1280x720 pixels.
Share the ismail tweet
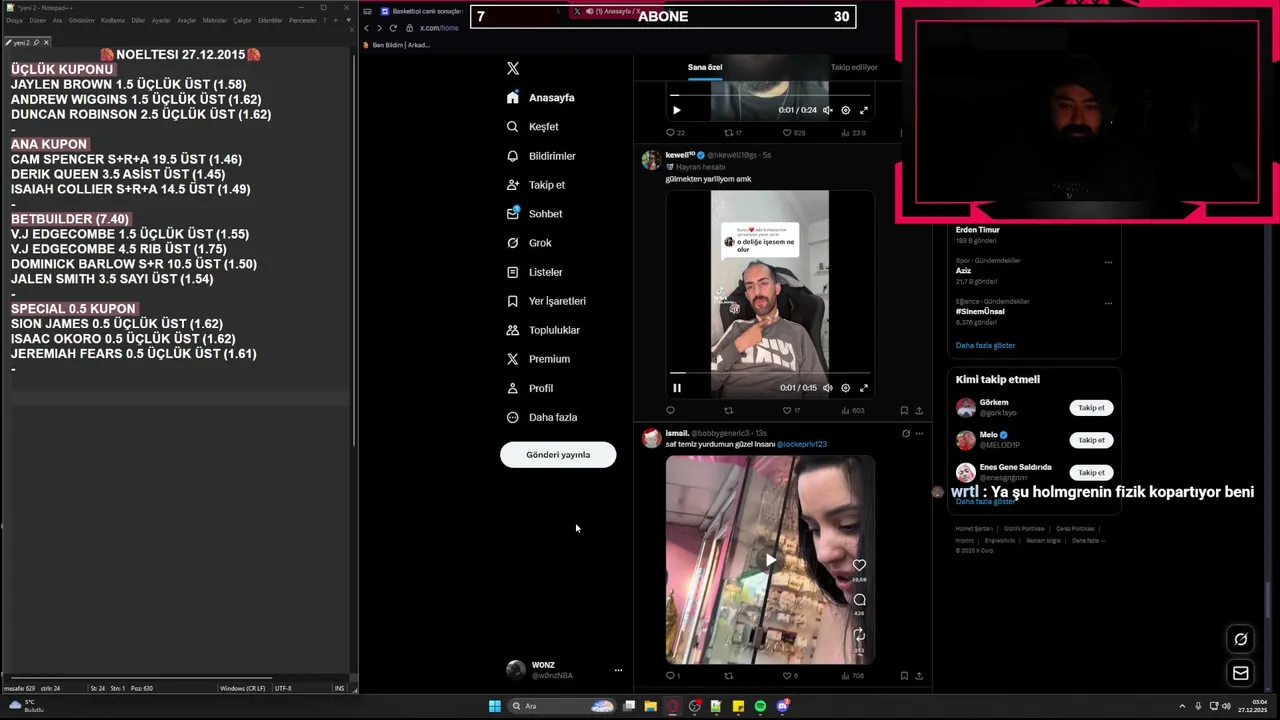tap(919, 676)
